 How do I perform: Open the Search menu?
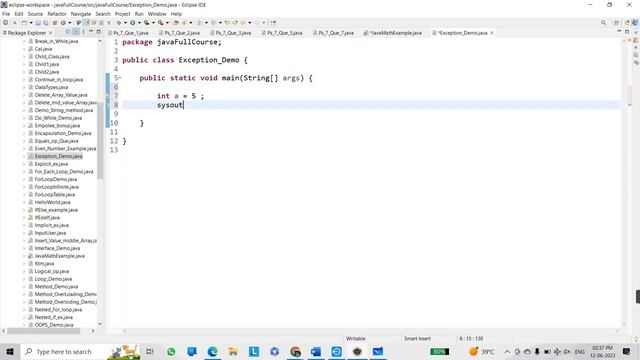pos(103,14)
